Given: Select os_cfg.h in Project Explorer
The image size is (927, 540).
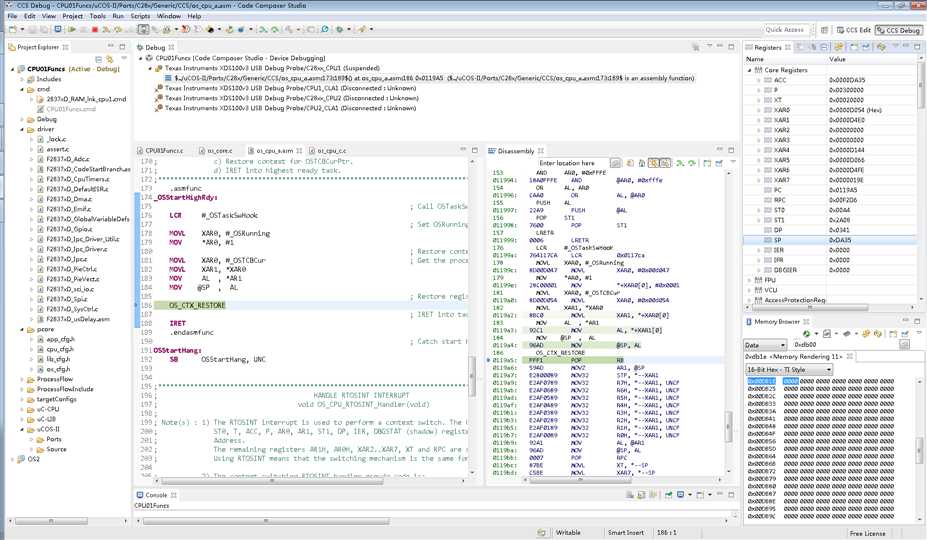Looking at the screenshot, I should tap(58, 369).
